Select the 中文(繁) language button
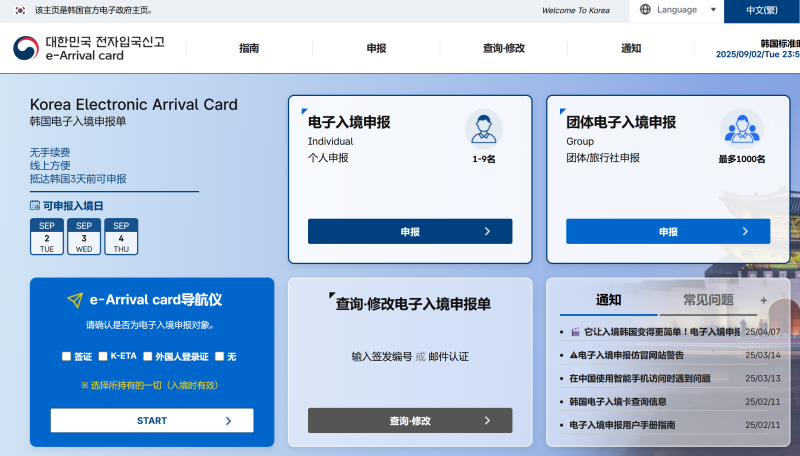This screenshot has width=800, height=456. [x=762, y=11]
